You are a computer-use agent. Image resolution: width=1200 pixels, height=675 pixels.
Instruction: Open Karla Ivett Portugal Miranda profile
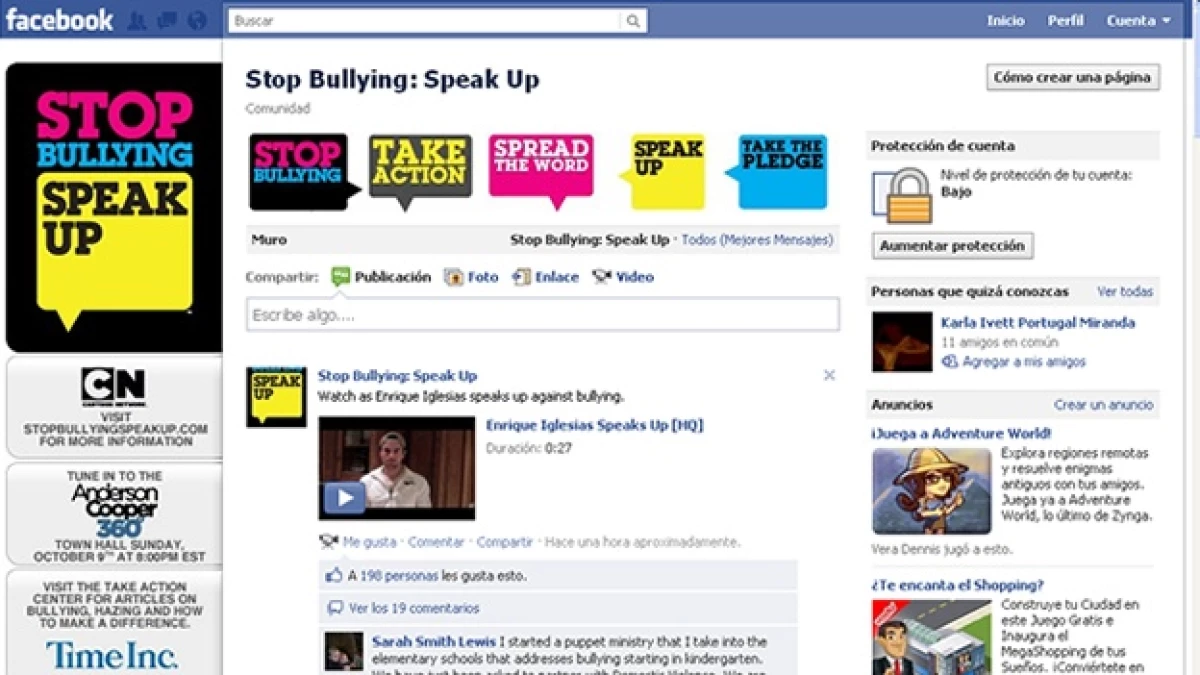point(1038,323)
